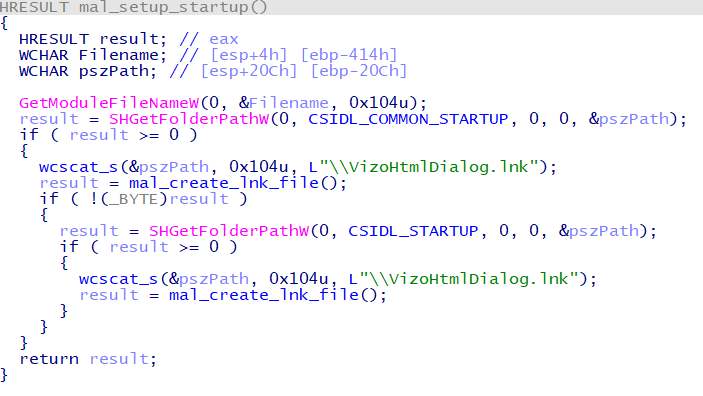Viewport: 703px width, 396px height.
Task: Click the [esp+20Ch] comment
Action: (x=249, y=71)
